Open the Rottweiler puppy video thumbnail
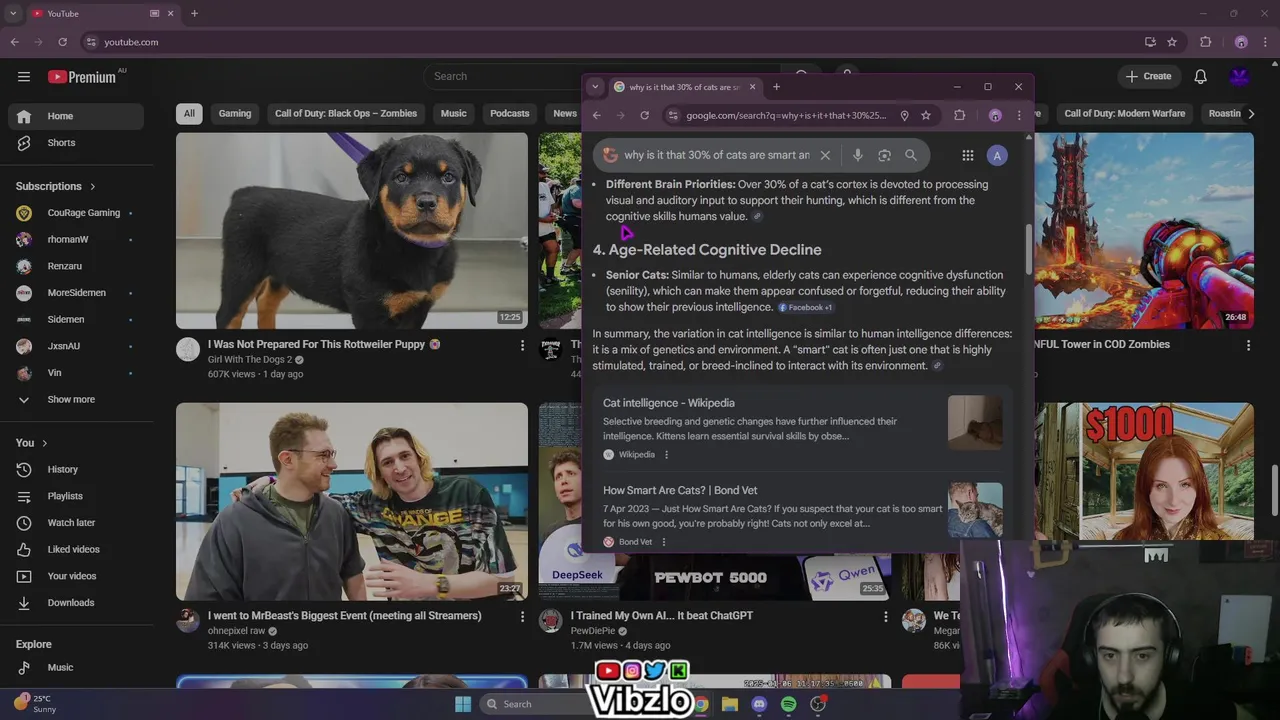The height and width of the screenshot is (720, 1280). [352, 231]
